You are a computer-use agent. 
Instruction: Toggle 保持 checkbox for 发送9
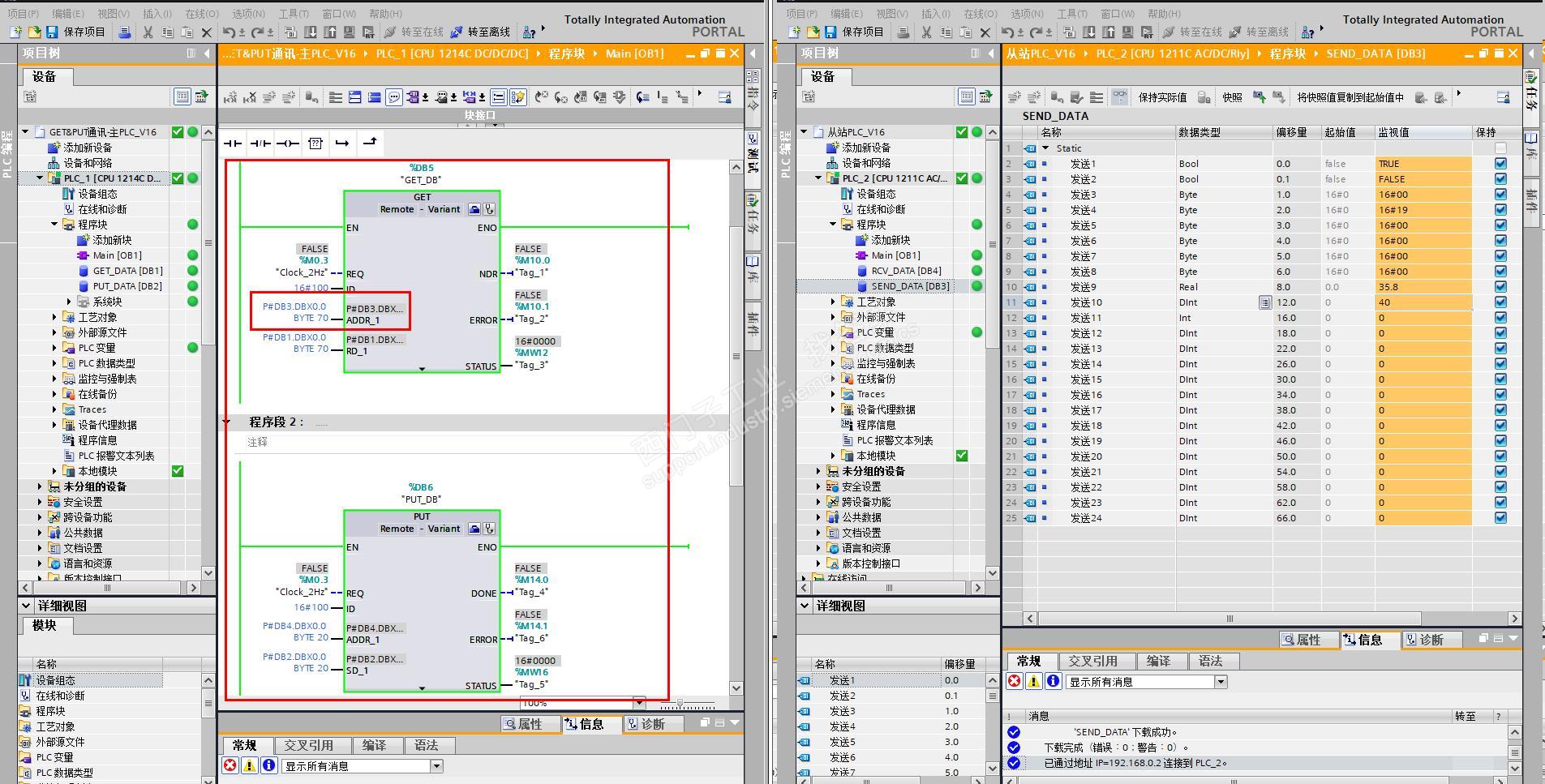[1500, 287]
